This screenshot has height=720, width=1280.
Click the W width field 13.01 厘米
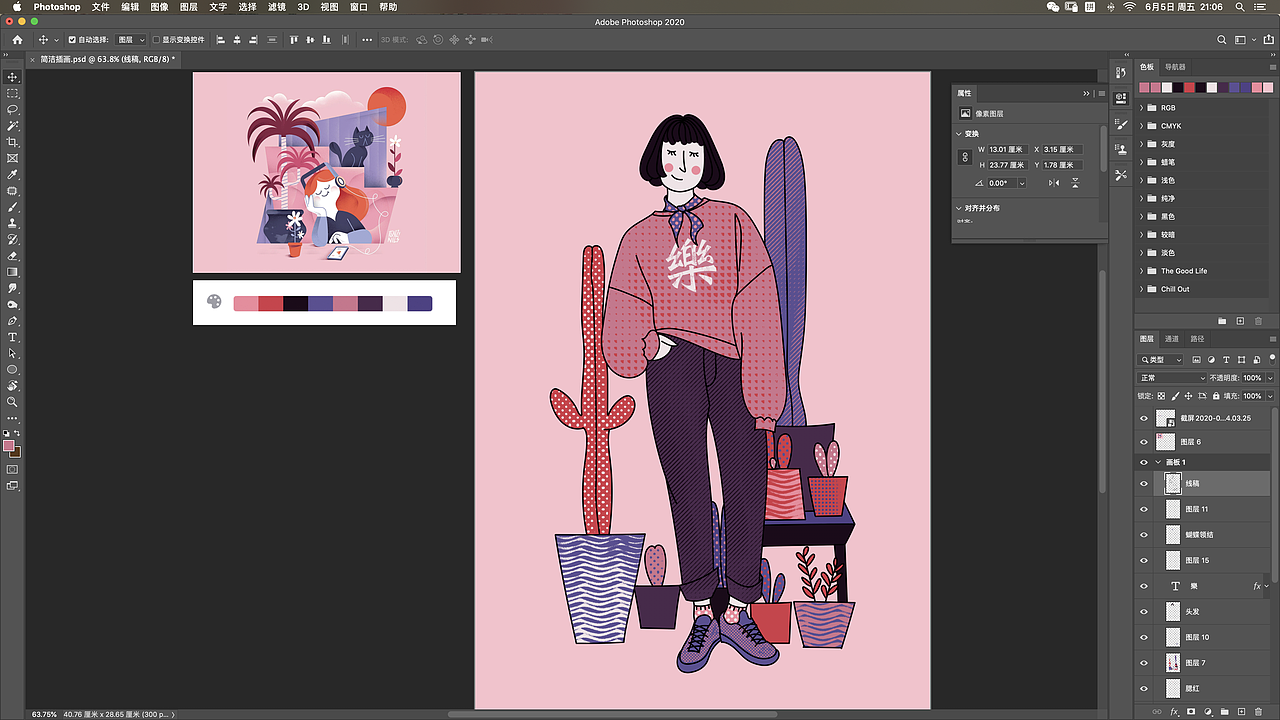[x=1008, y=150]
